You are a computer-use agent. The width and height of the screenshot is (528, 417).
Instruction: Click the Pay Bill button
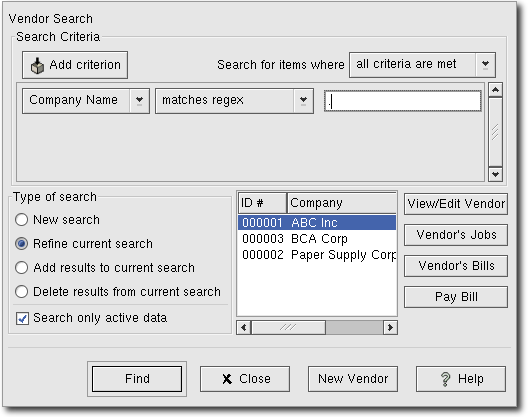tap(456, 297)
